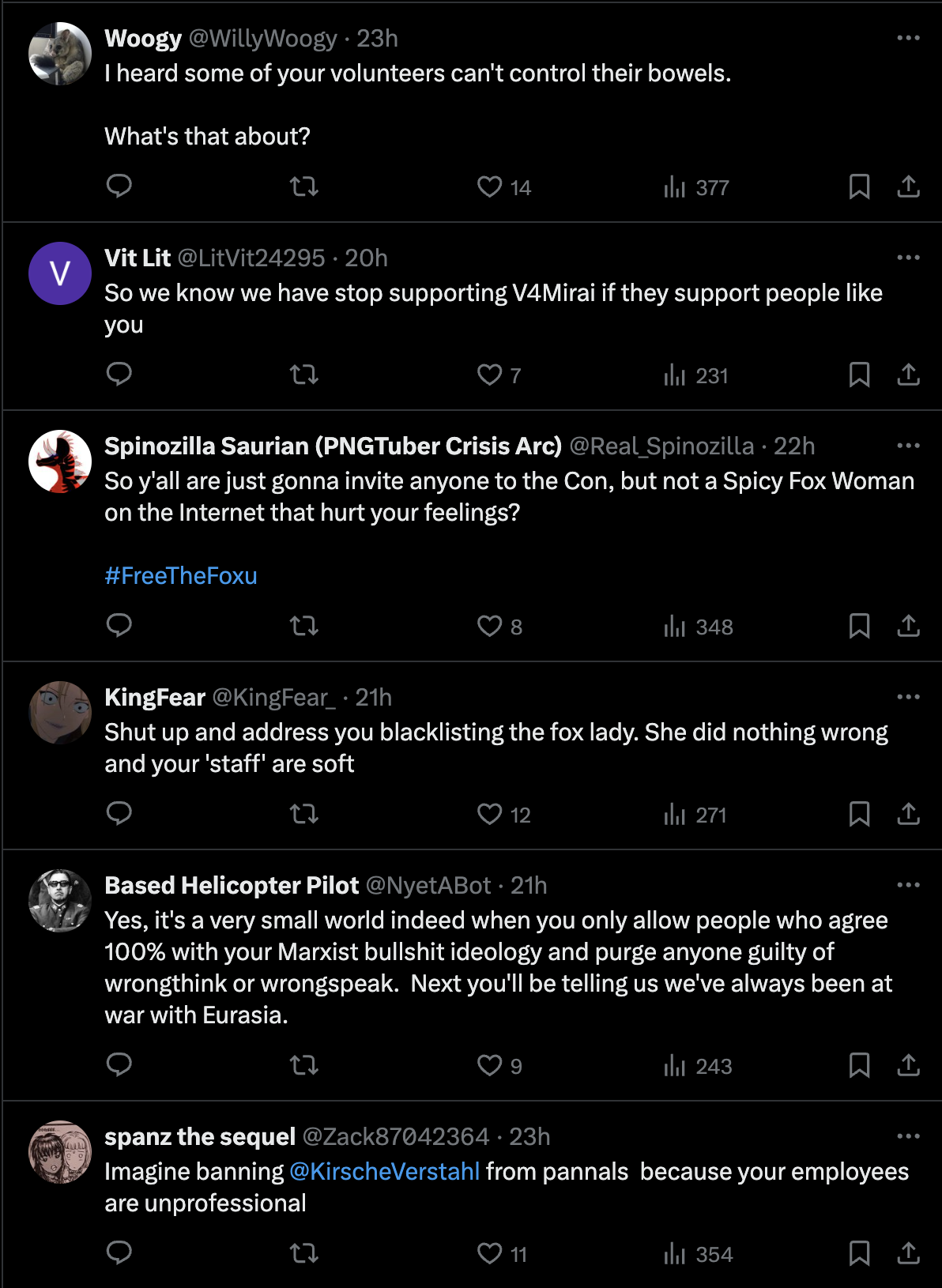Open the #FreeTheFoxu hashtag

(x=181, y=576)
